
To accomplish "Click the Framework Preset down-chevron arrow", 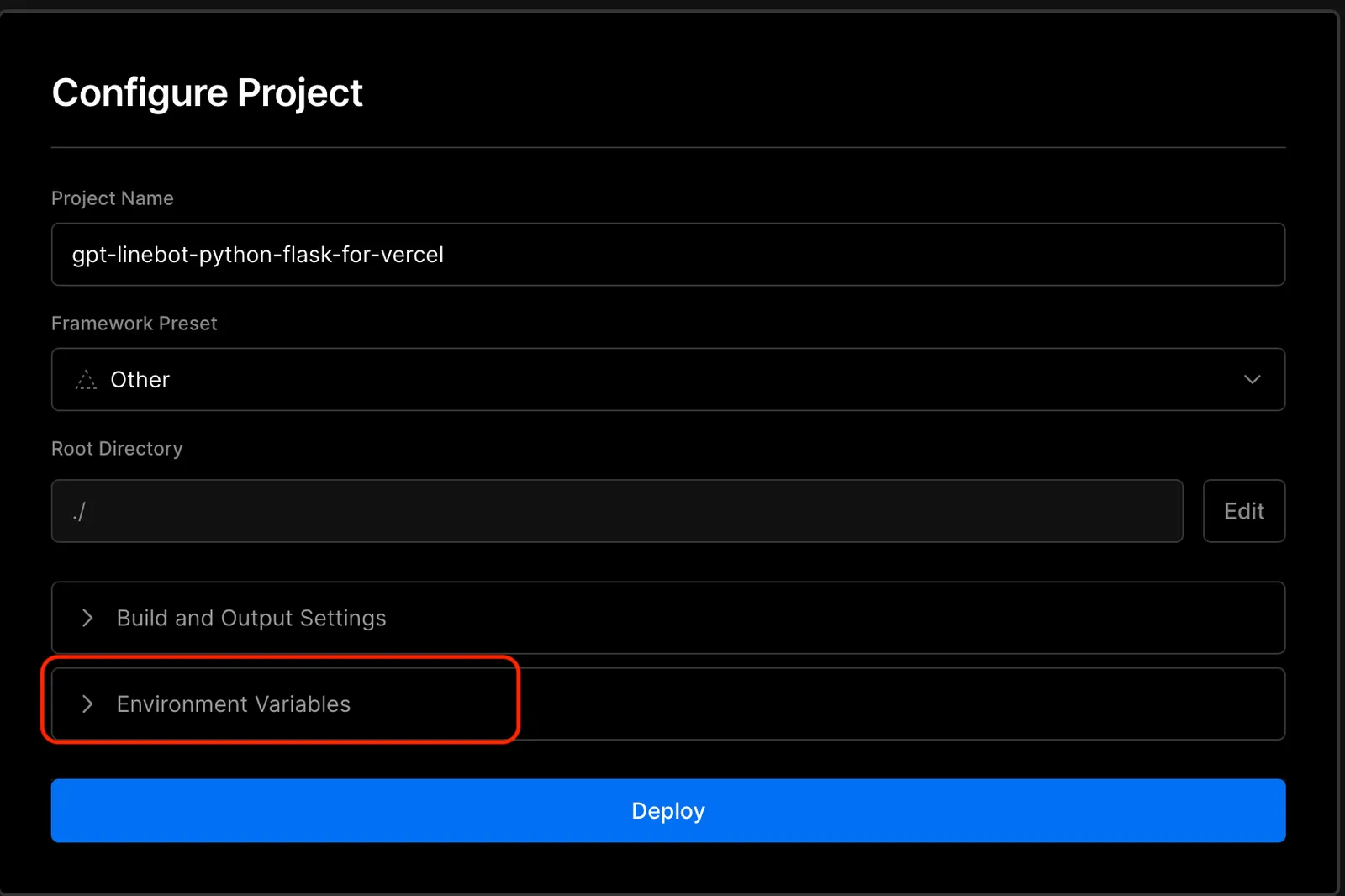I will 1252,379.
